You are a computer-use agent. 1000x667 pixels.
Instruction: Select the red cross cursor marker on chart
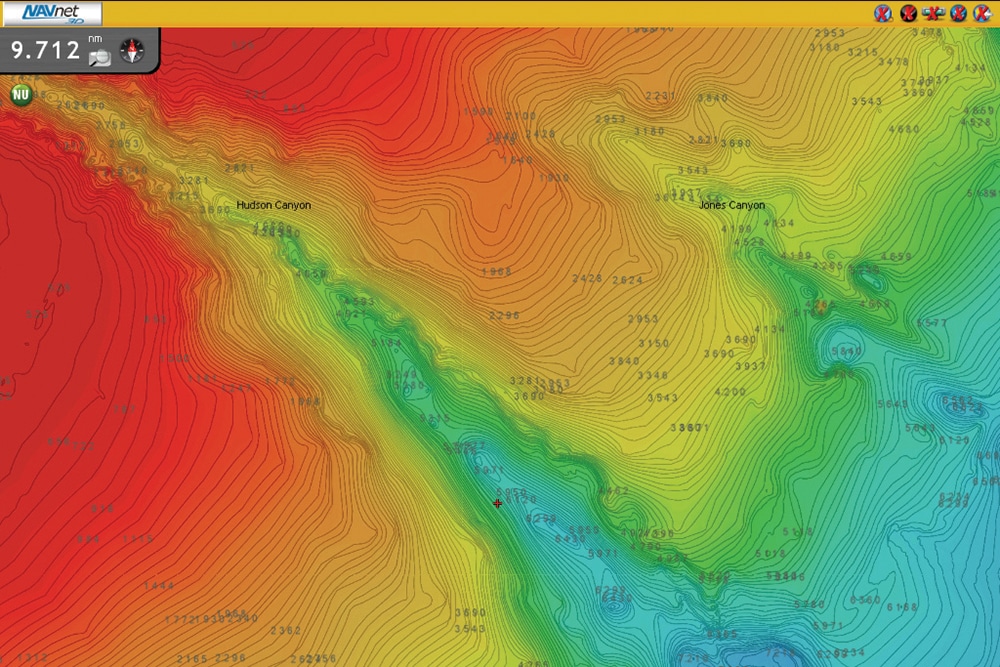(x=498, y=503)
